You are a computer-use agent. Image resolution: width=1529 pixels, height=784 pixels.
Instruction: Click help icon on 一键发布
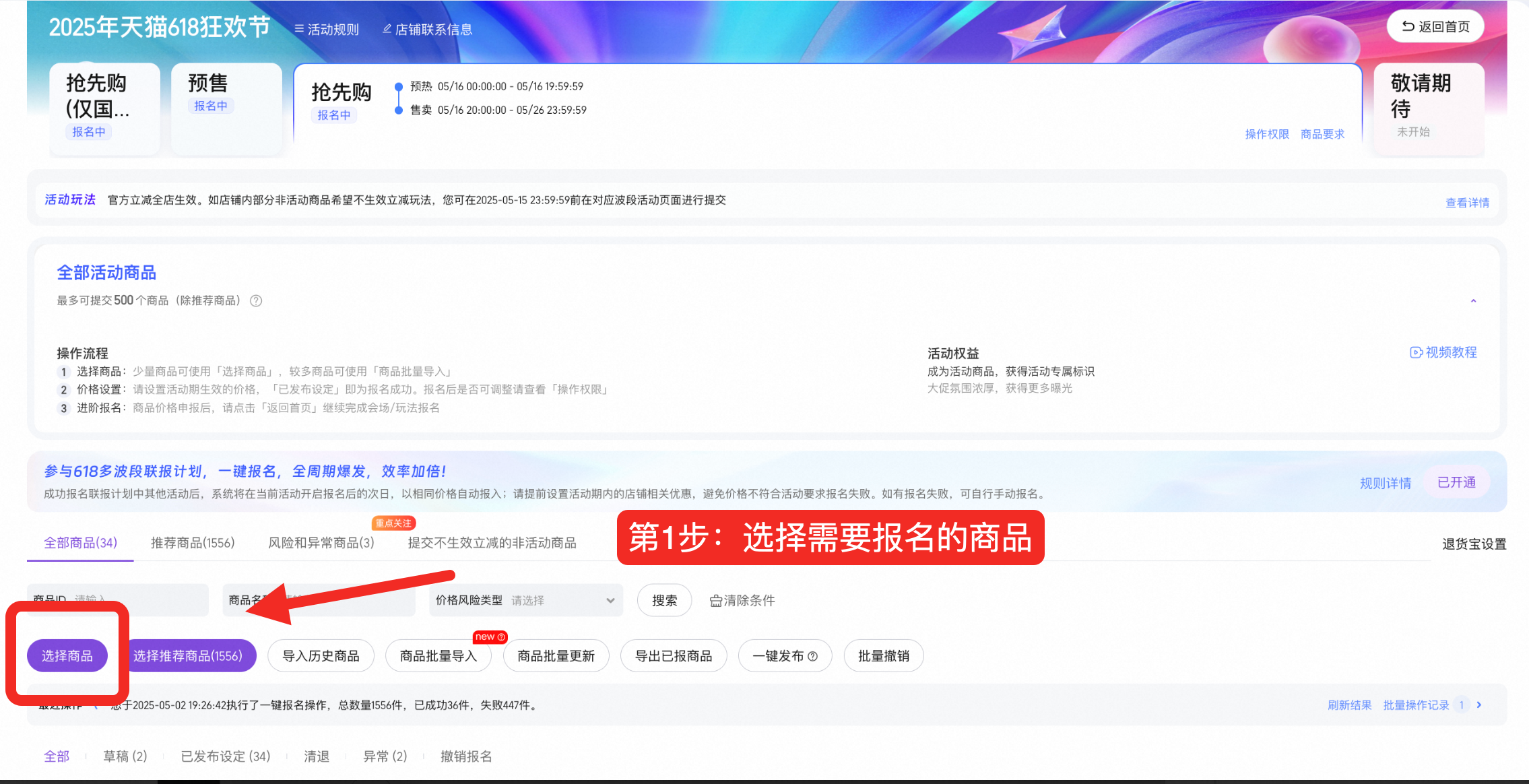[812, 657]
